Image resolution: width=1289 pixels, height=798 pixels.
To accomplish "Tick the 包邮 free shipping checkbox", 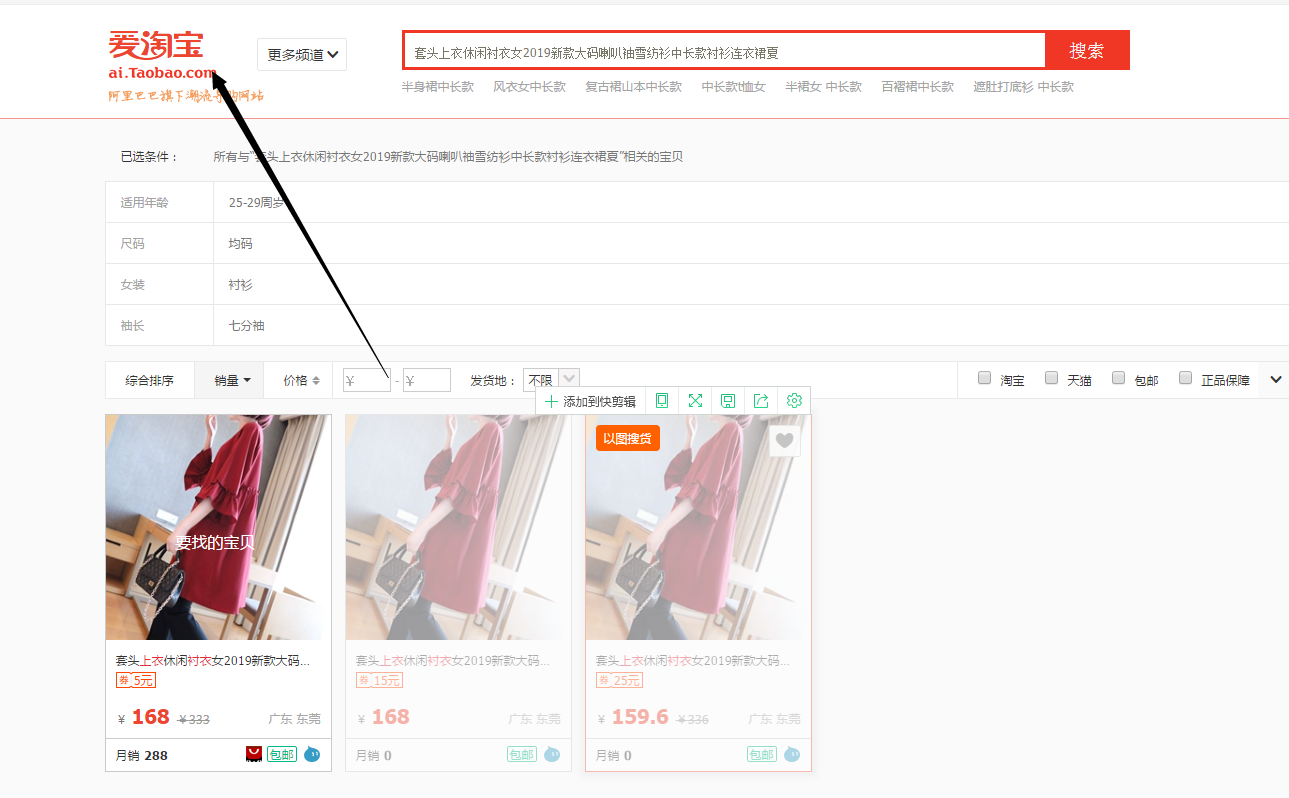I will 1118,378.
